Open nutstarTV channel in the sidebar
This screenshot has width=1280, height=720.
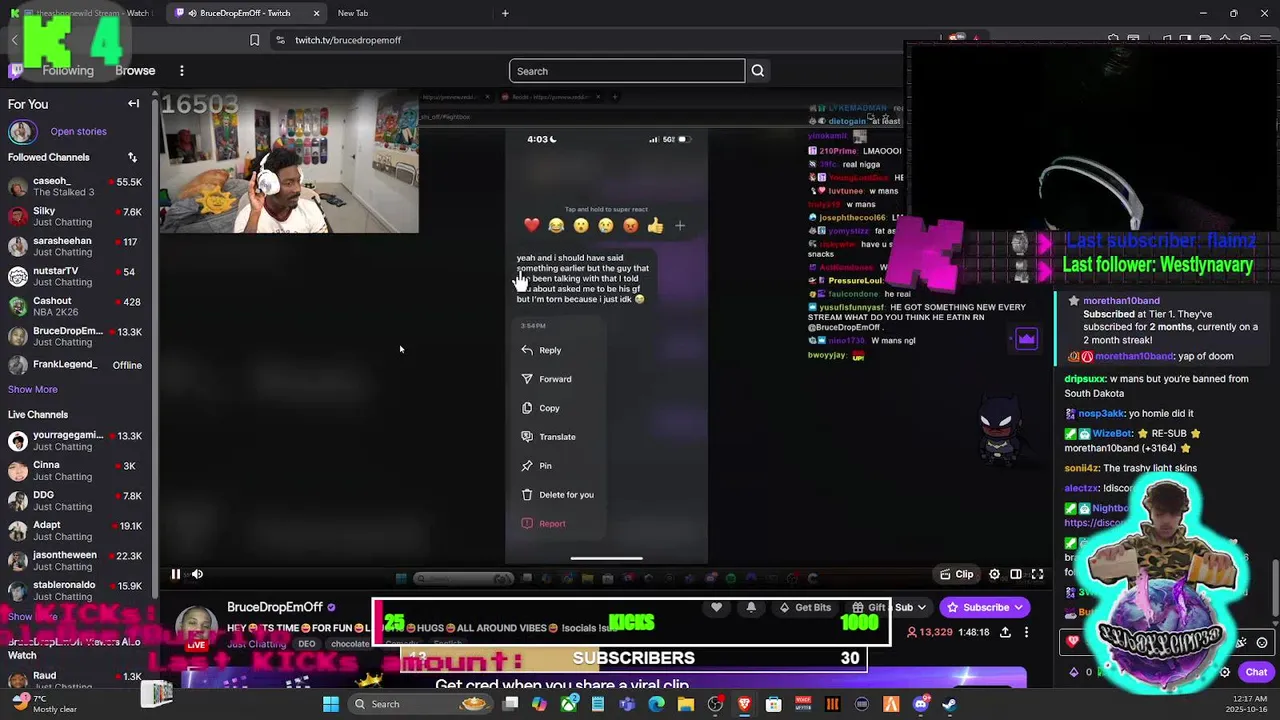tap(75, 277)
